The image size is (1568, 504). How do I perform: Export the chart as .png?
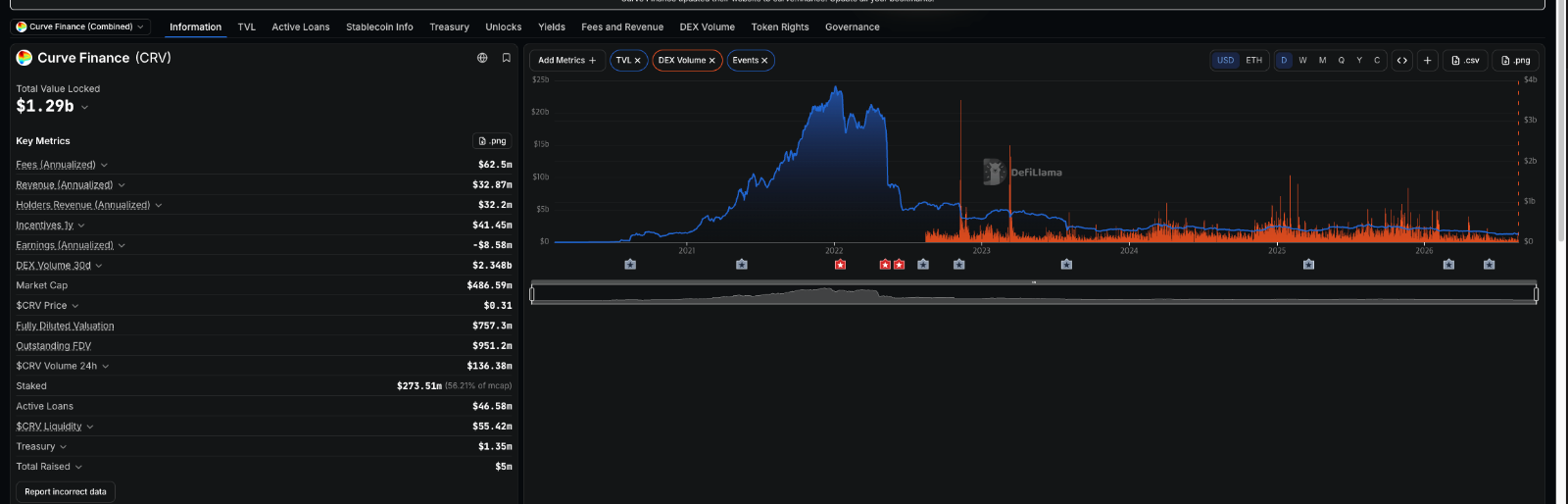(1516, 60)
